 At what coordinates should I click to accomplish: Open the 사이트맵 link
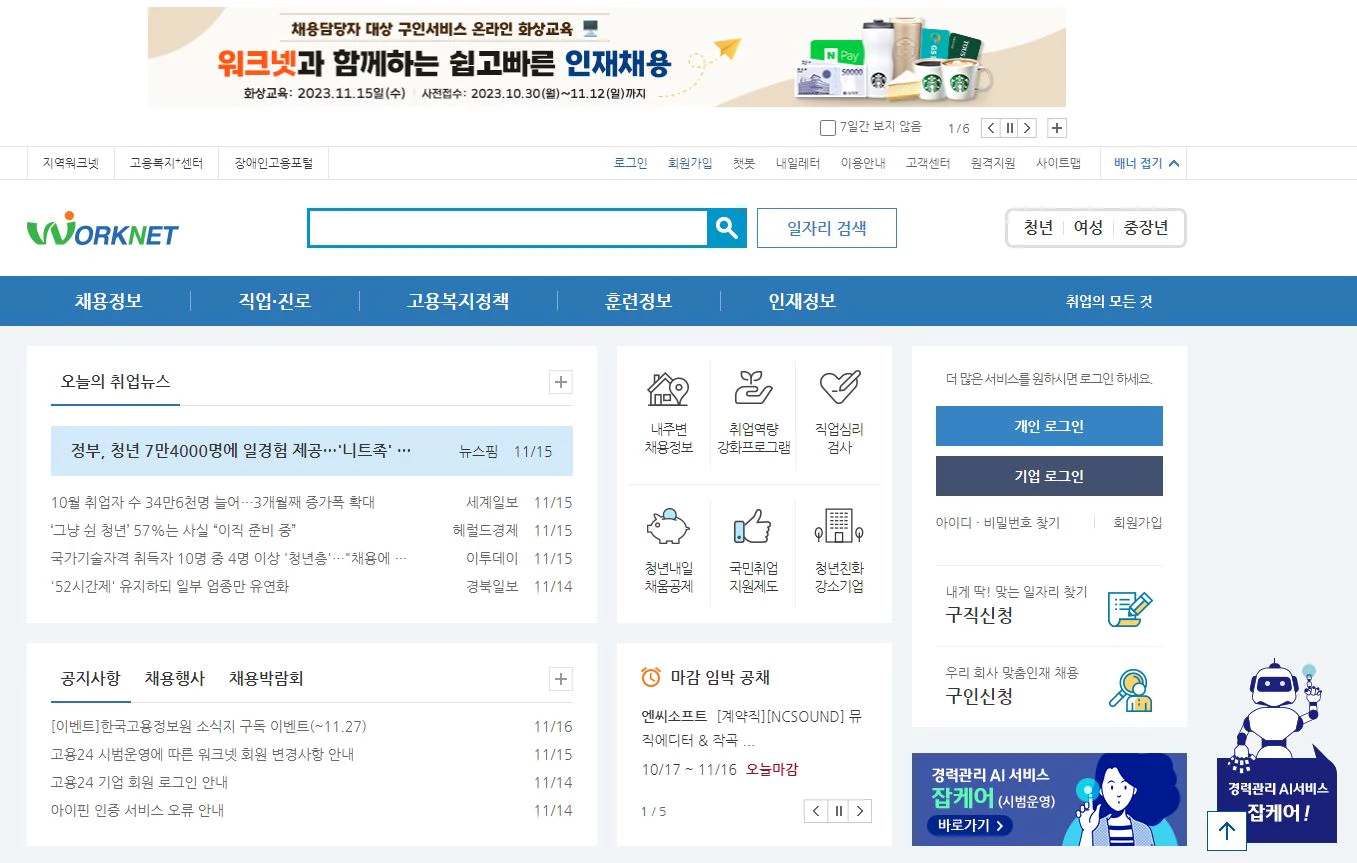1058,163
